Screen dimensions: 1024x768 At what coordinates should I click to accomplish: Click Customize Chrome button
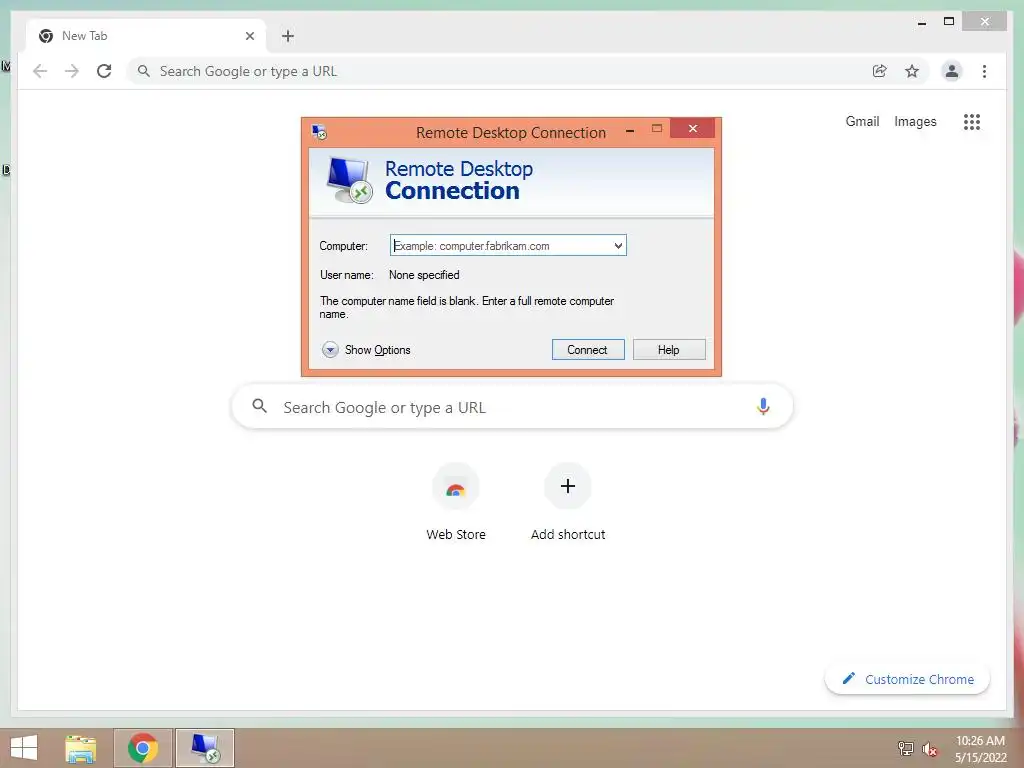(907, 679)
